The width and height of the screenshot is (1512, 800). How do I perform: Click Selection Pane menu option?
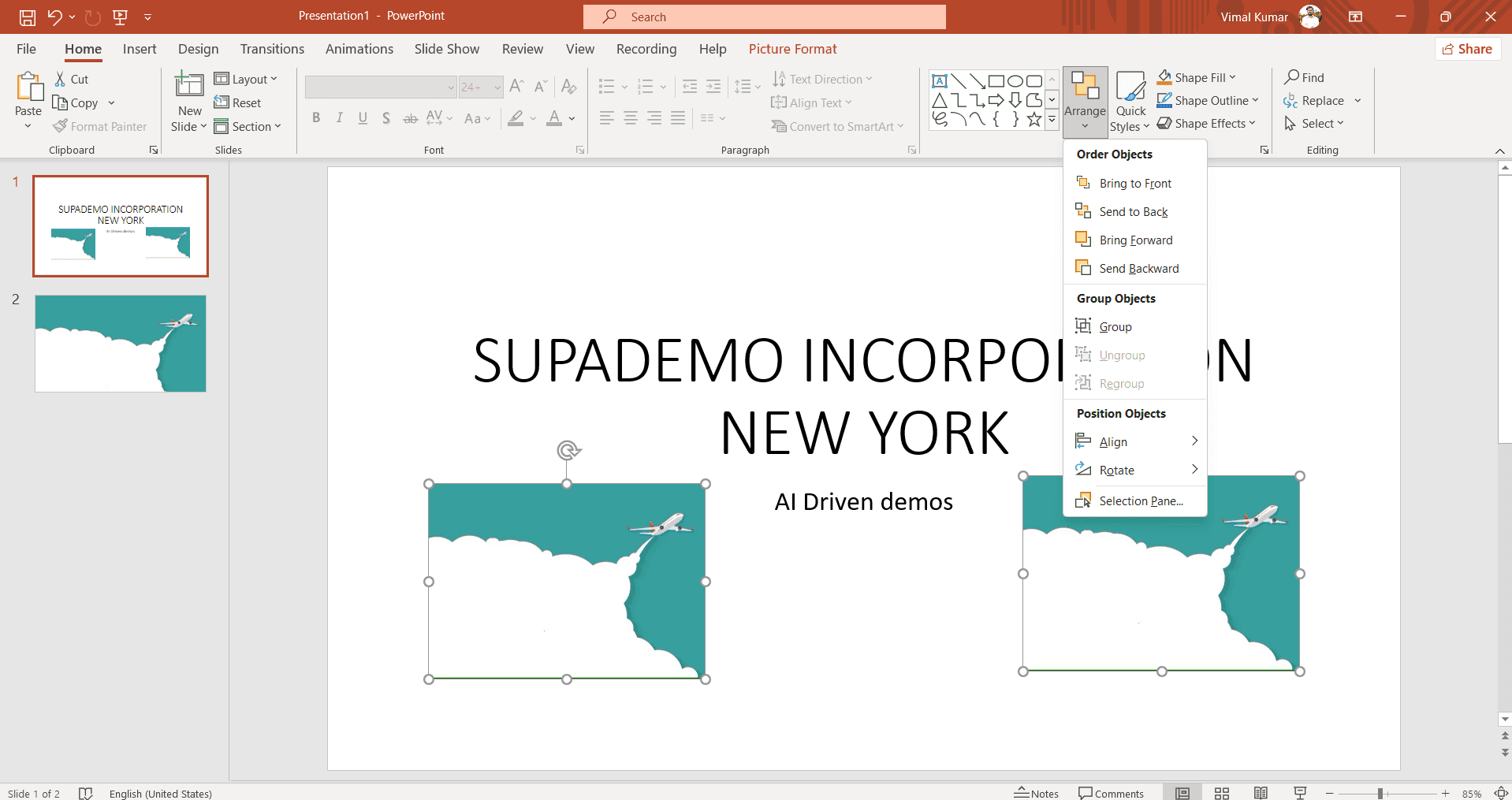(1140, 501)
